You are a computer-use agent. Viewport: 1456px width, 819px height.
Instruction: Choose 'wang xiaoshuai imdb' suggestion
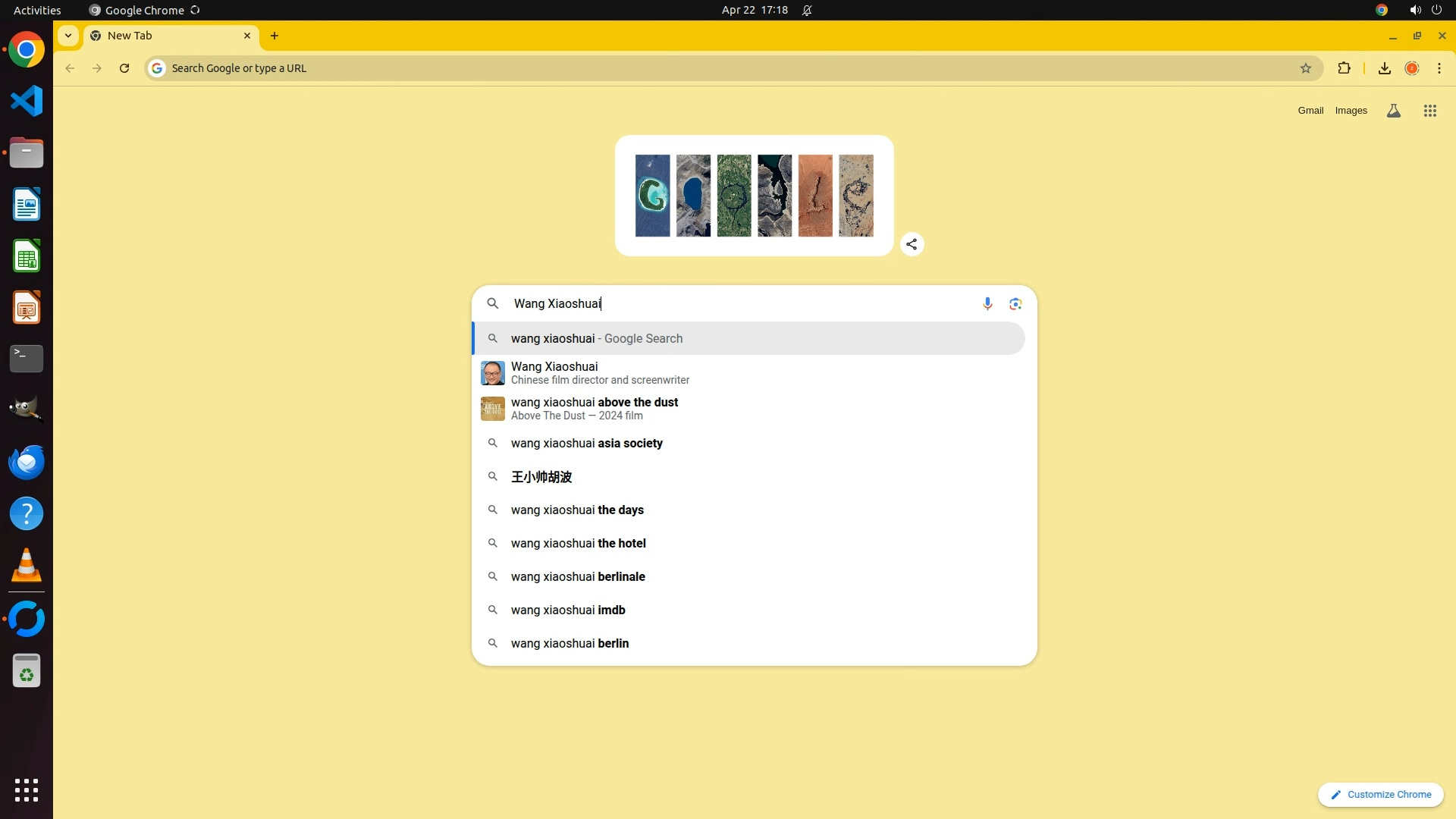coord(568,610)
